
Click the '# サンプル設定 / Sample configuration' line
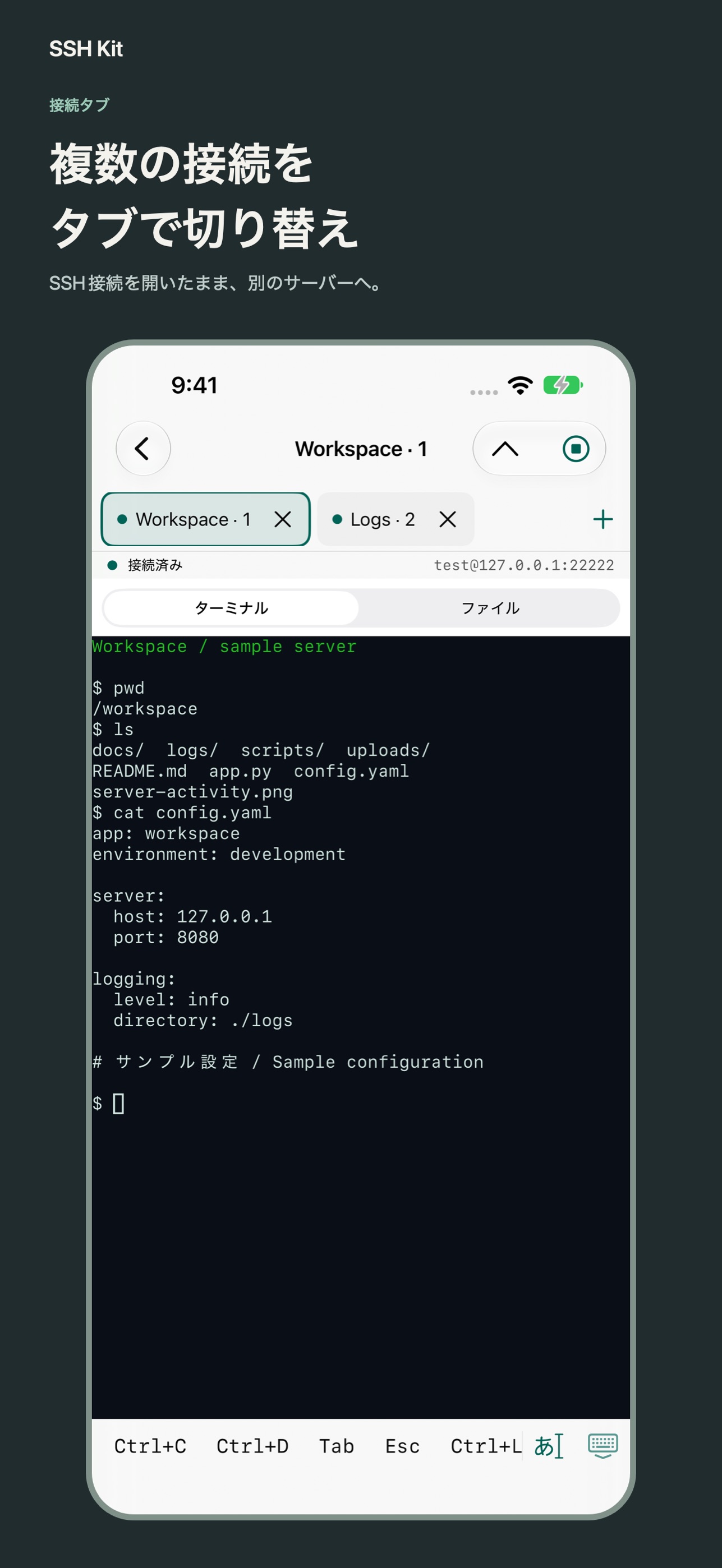click(x=288, y=1062)
